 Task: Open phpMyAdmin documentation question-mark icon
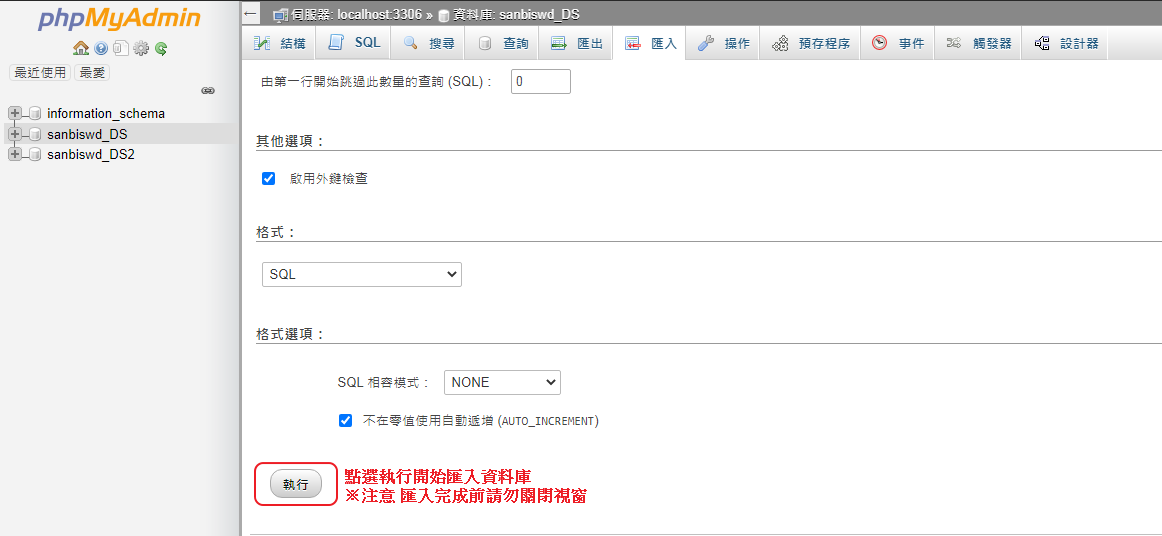[101, 48]
